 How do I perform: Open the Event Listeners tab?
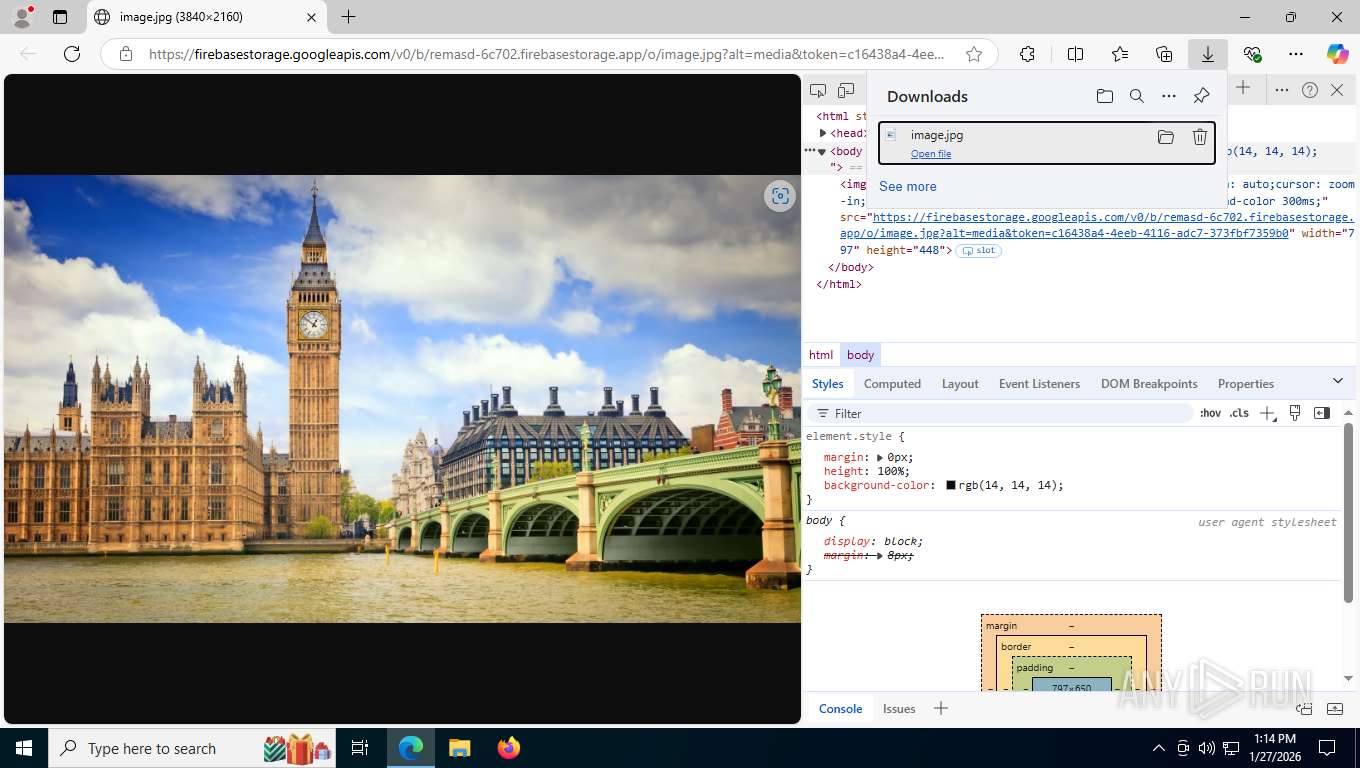tap(1039, 384)
